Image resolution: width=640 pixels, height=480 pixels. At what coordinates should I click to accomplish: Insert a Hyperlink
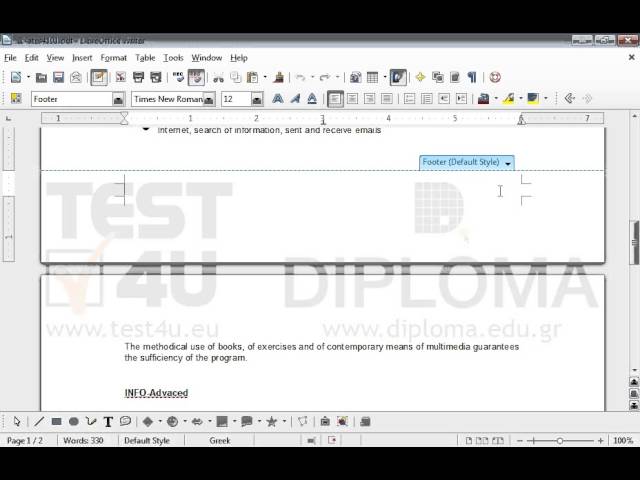click(356, 77)
